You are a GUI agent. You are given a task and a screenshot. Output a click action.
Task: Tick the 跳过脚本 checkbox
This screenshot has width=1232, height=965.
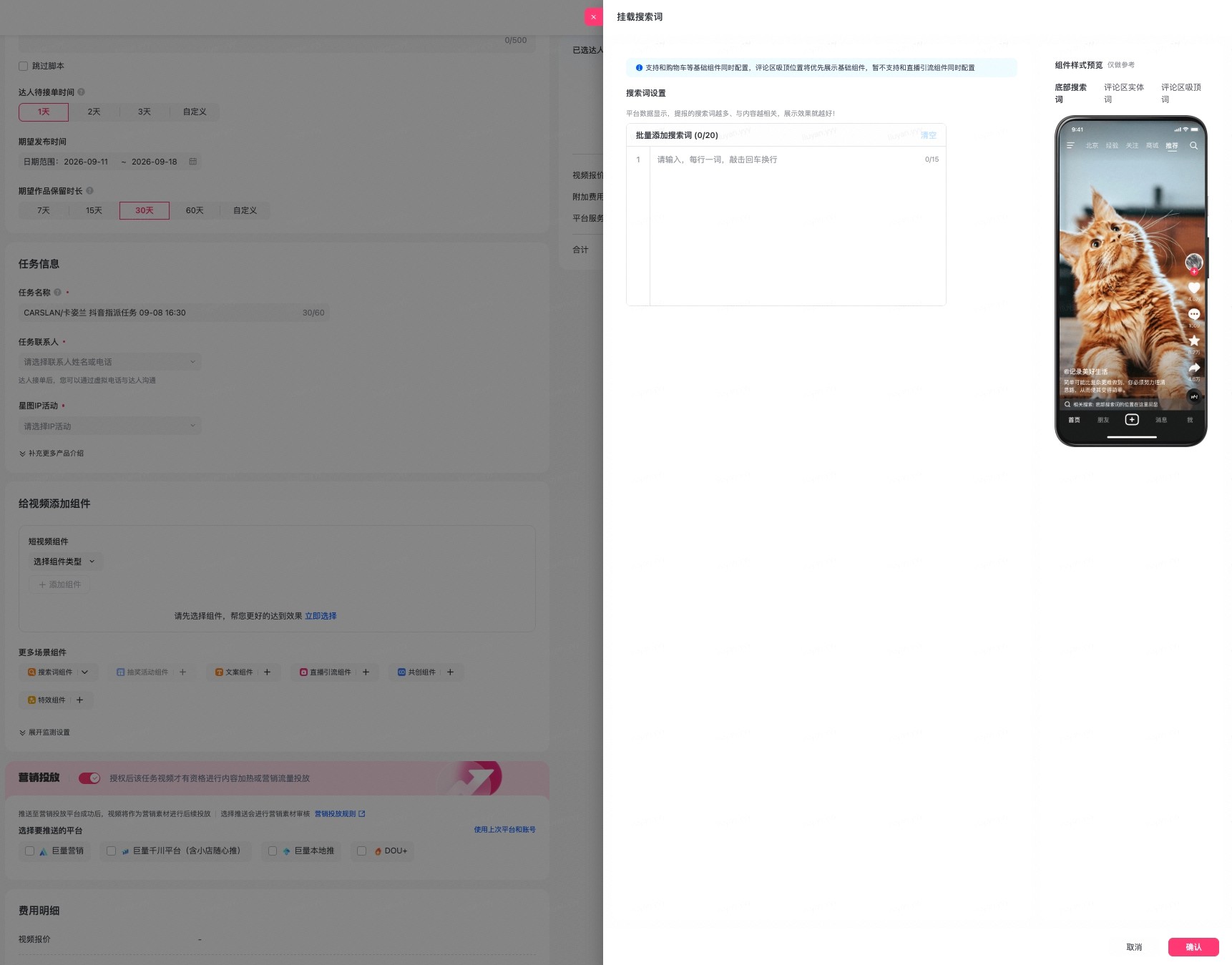[23, 66]
